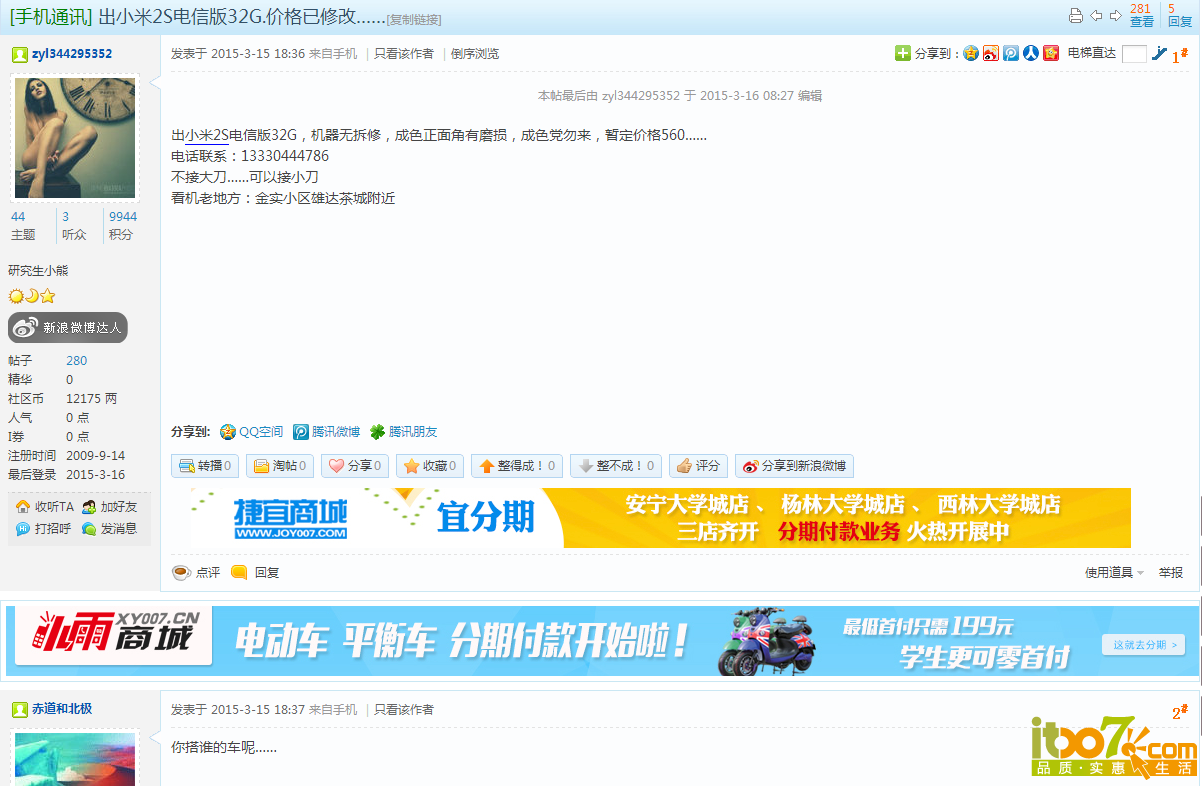Go to next thread with right arrow

pos(1115,16)
